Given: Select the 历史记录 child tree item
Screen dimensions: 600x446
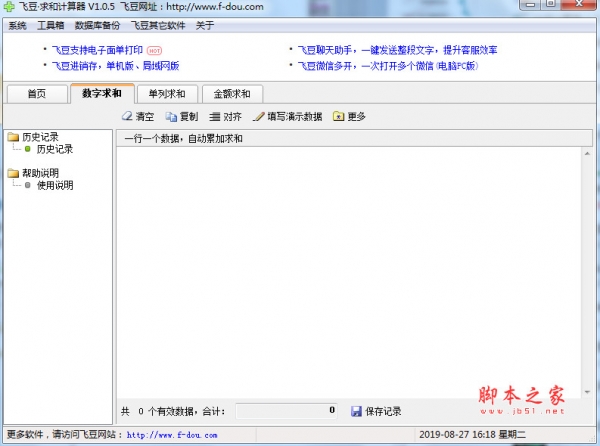Looking at the screenshot, I should pyautogui.click(x=55, y=149).
